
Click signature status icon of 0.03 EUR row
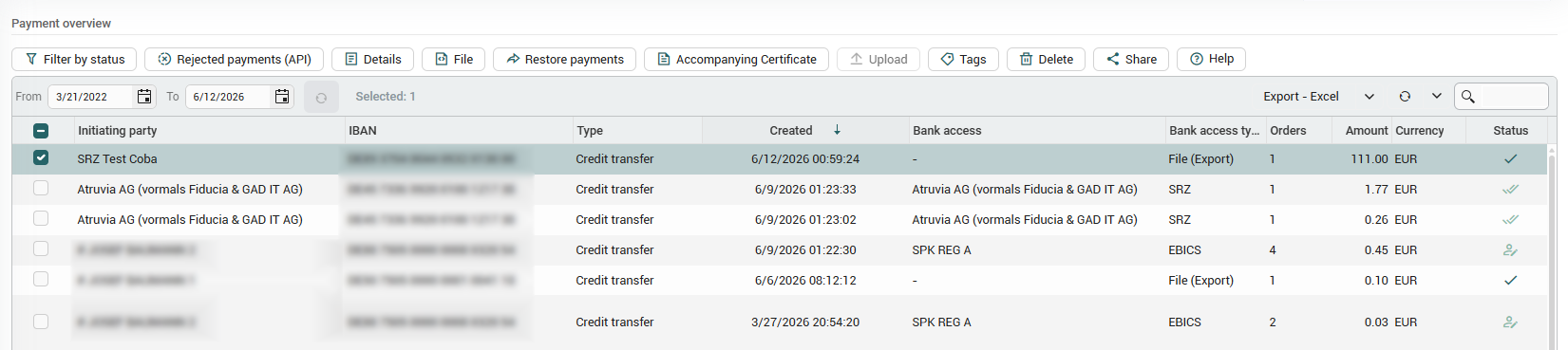coord(1510,322)
